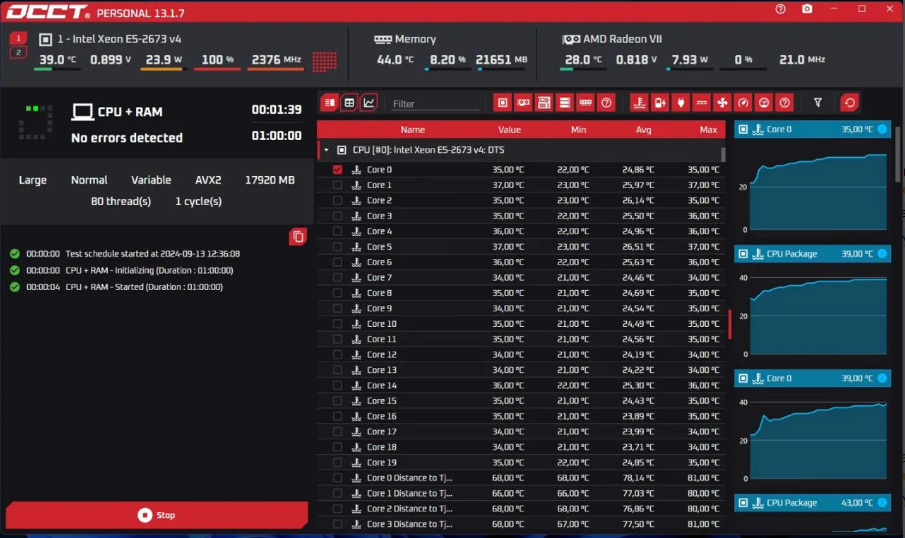905x538 pixels.
Task: Toggle motherboard sensors filter icon
Action: (x=544, y=103)
